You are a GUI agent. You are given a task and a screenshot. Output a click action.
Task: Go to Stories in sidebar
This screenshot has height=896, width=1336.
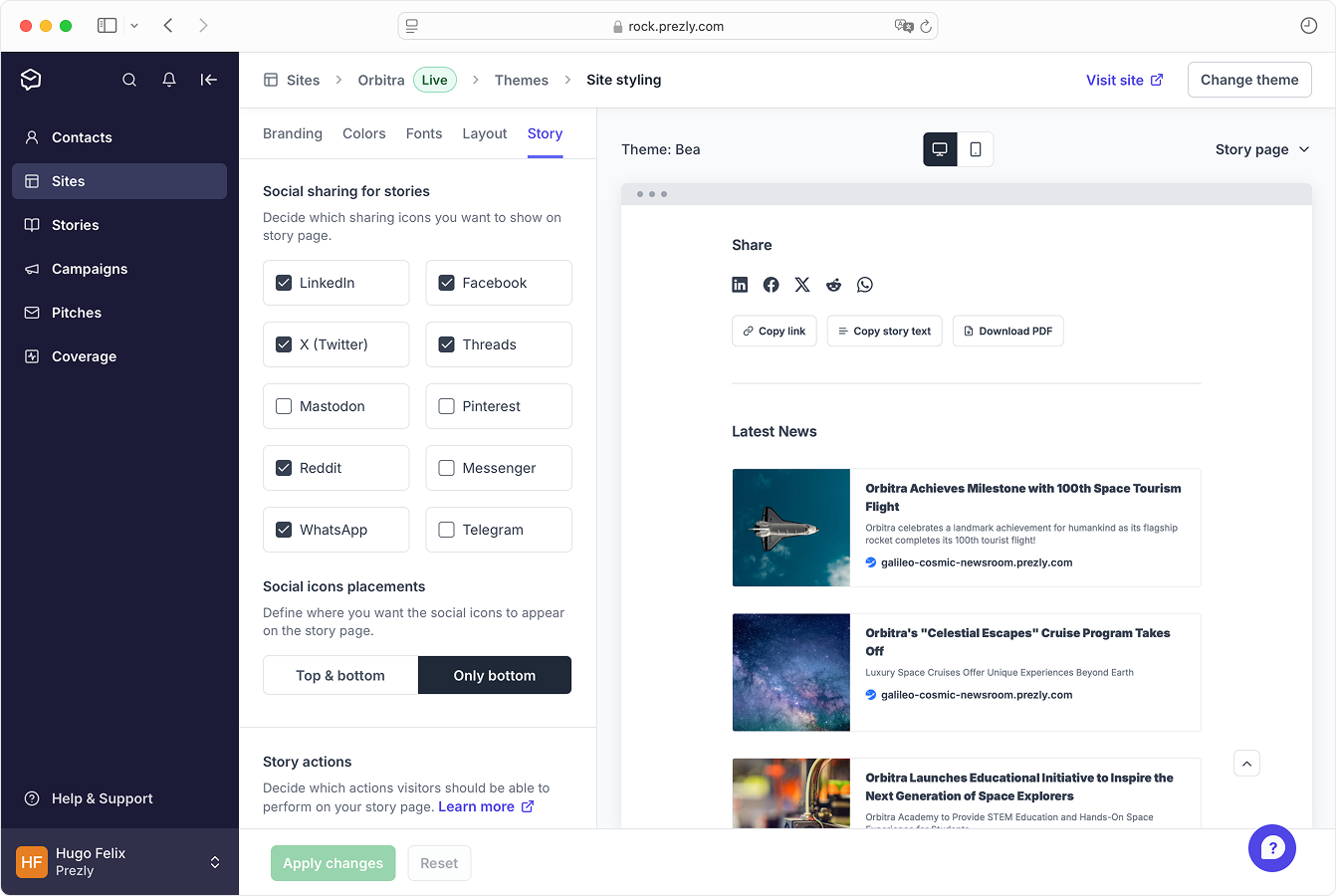pyautogui.click(x=119, y=225)
